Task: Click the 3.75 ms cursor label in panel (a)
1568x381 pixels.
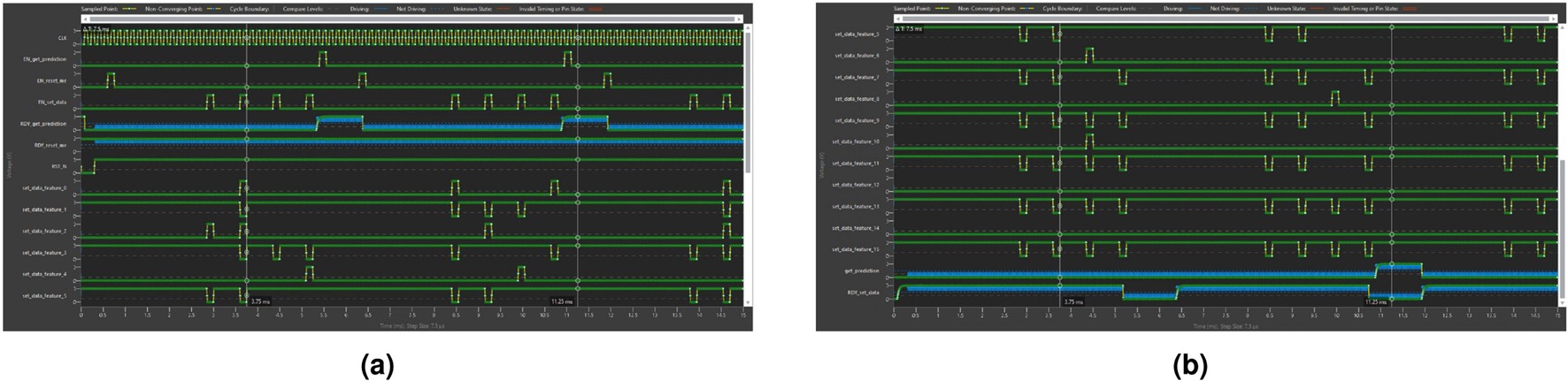Action: tap(259, 301)
